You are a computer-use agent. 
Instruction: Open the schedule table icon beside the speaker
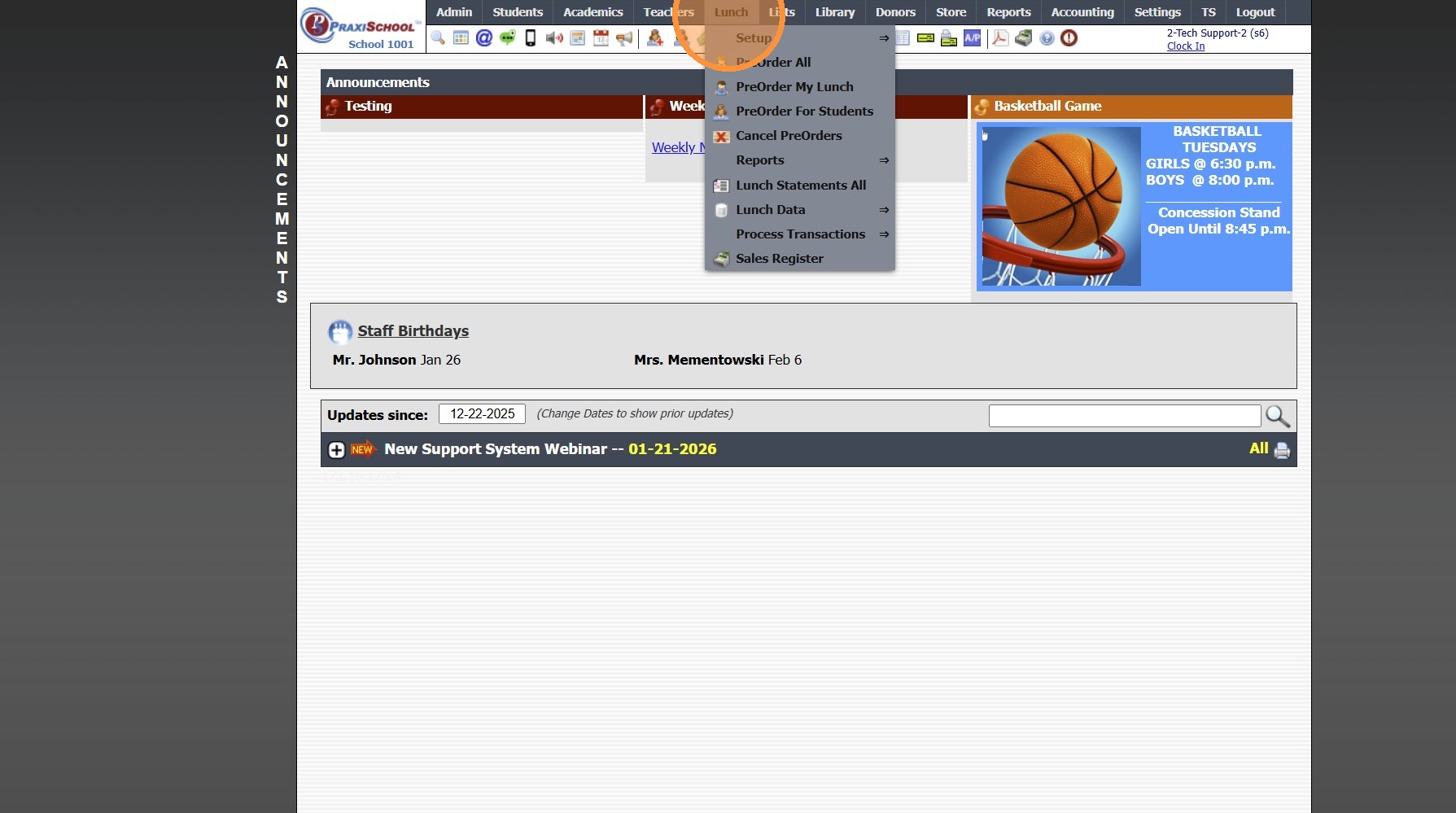pyautogui.click(x=578, y=37)
